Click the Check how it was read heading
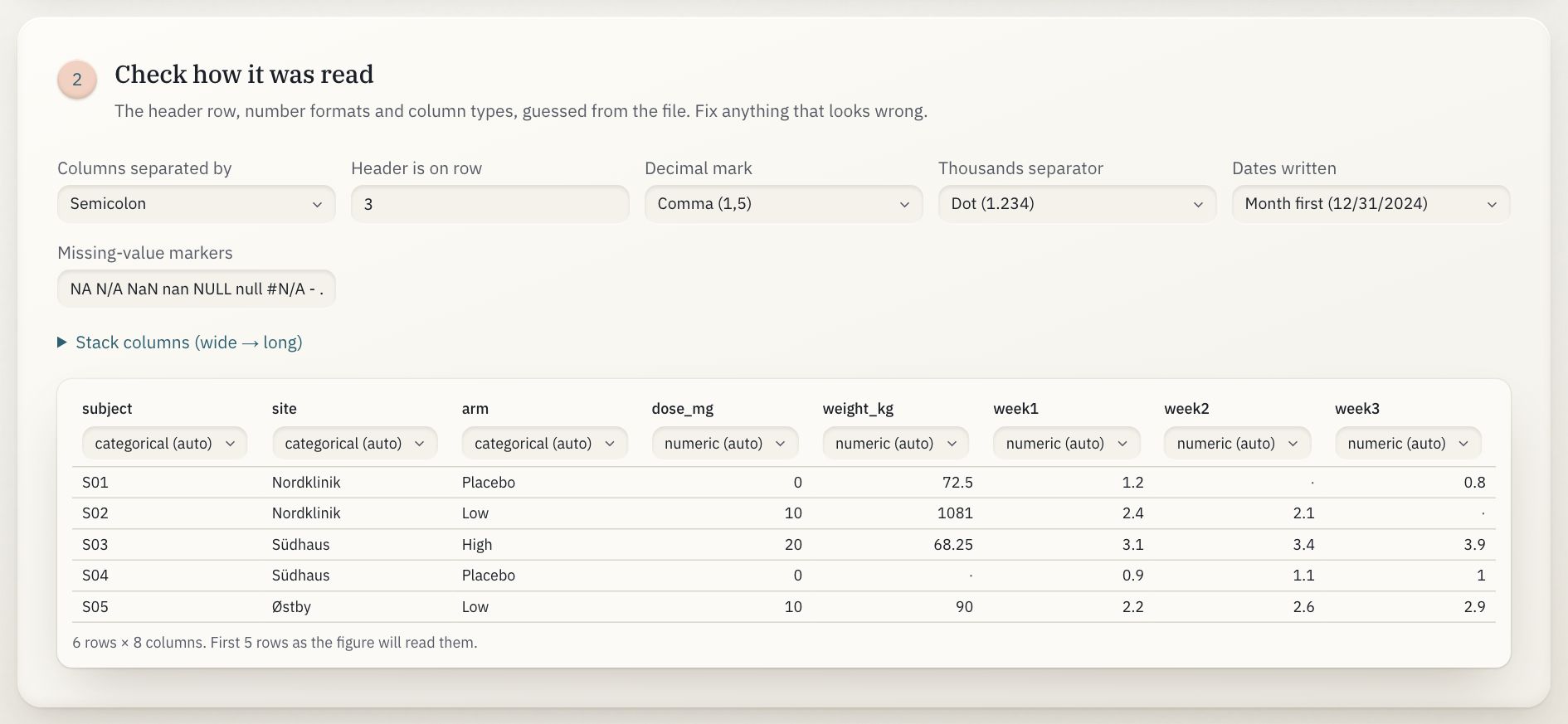 244,75
